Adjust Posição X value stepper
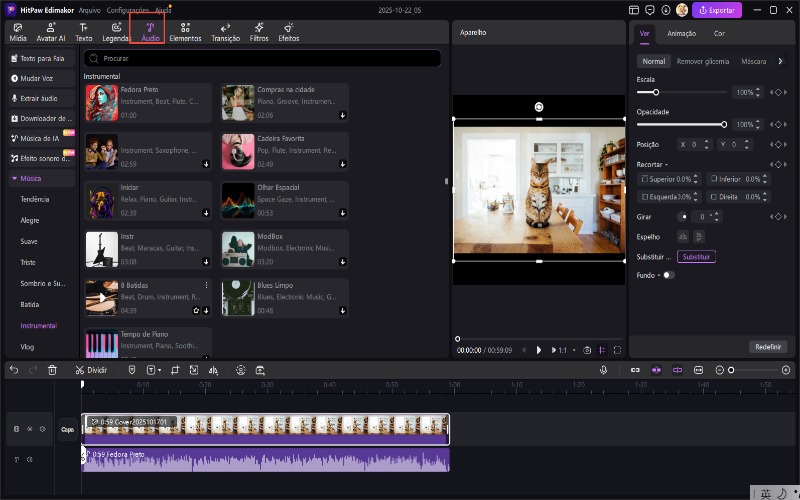The height and width of the screenshot is (500, 800). click(707, 144)
